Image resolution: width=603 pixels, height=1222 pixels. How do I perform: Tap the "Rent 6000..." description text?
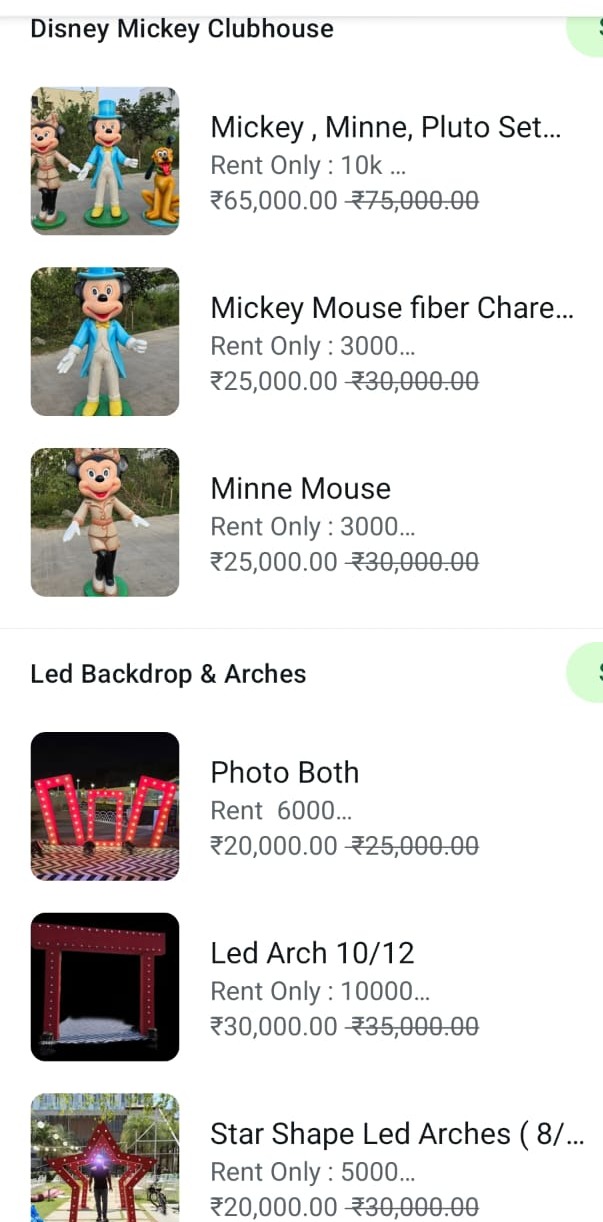(x=281, y=810)
